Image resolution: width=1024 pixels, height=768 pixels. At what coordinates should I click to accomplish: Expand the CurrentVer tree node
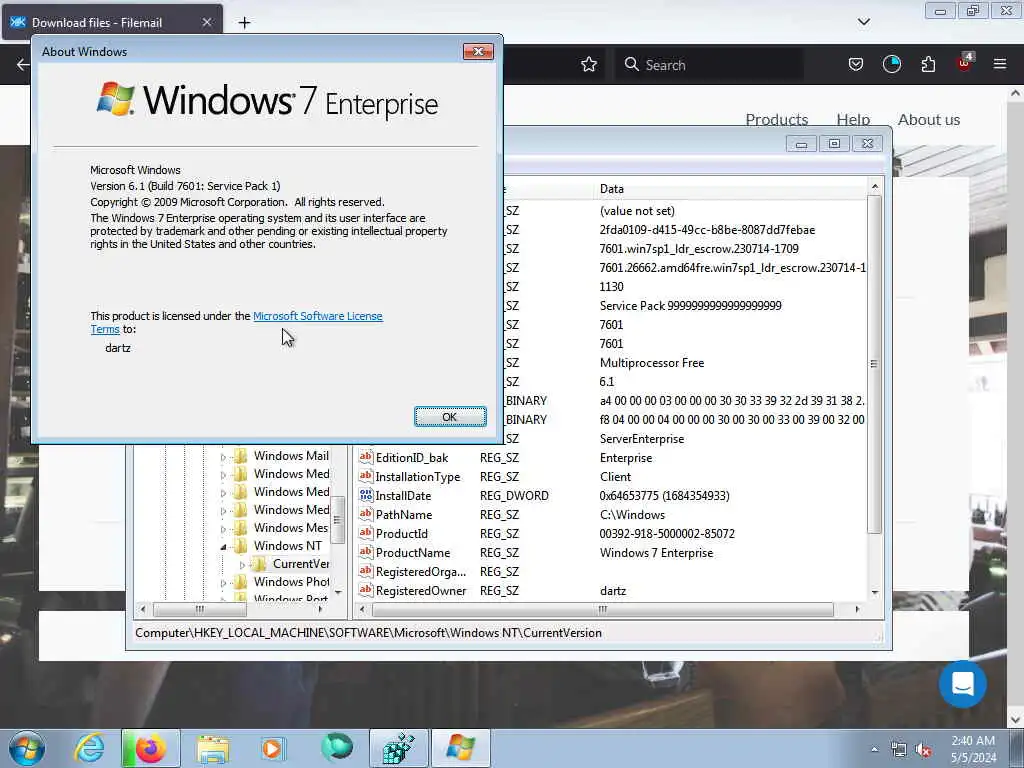click(x=242, y=565)
